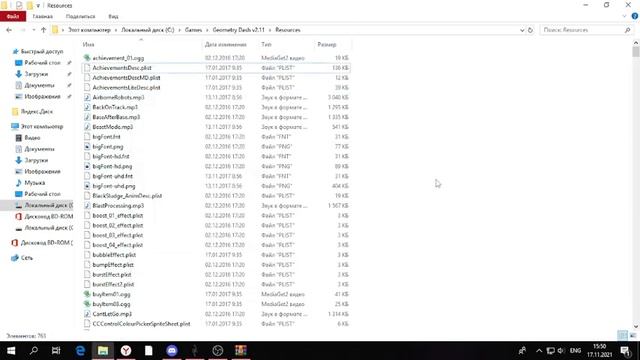Select file CantLetGo.mp3
640x360 pixels.
pos(112,314)
